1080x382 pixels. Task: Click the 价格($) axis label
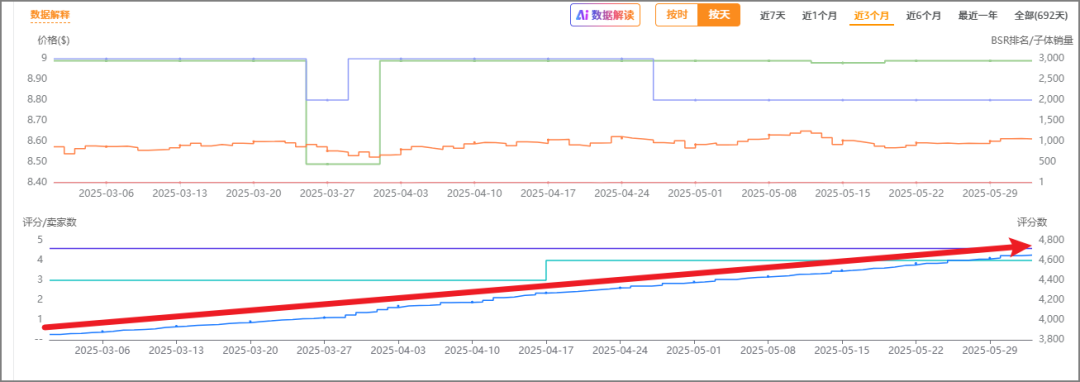54,40
